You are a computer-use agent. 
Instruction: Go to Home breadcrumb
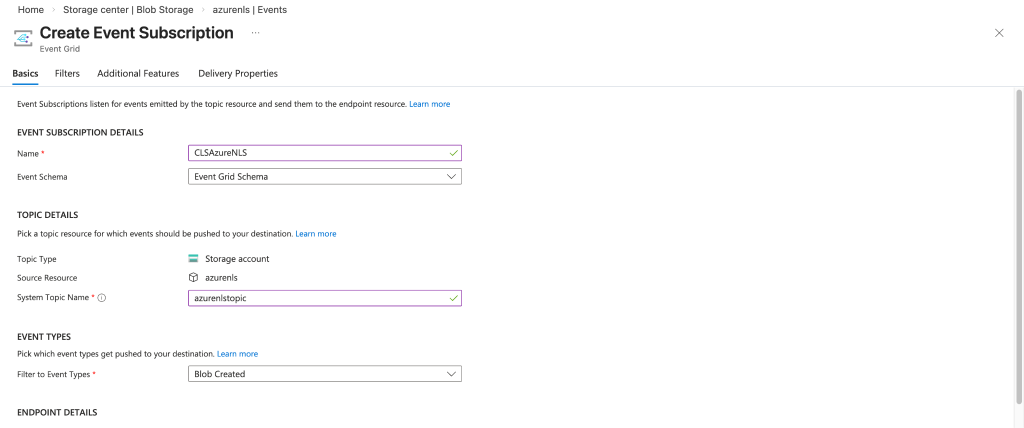pyautogui.click(x=31, y=10)
